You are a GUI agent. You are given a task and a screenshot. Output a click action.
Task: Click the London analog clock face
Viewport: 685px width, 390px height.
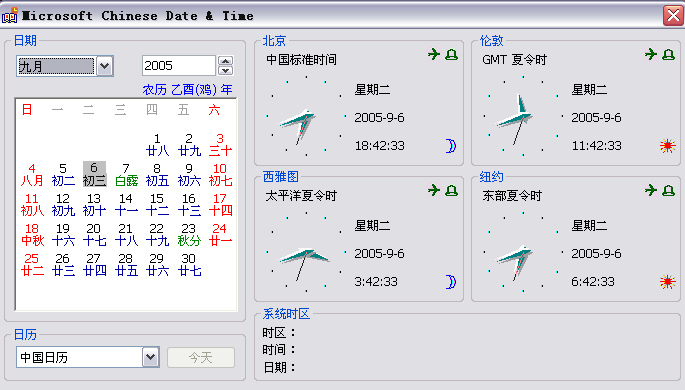(523, 116)
